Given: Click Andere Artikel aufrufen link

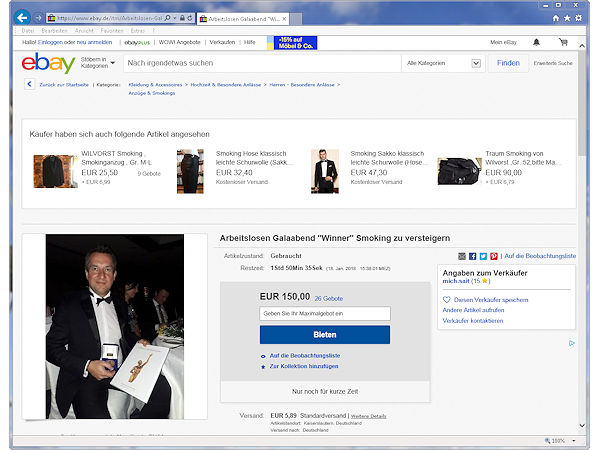Looking at the screenshot, I should pos(473,310).
